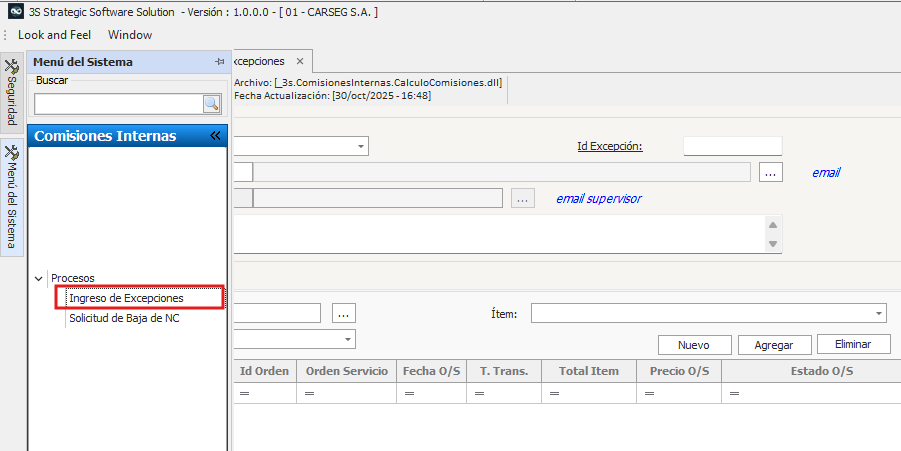
Task: Open the Ítem dropdown list
Action: tap(878, 313)
